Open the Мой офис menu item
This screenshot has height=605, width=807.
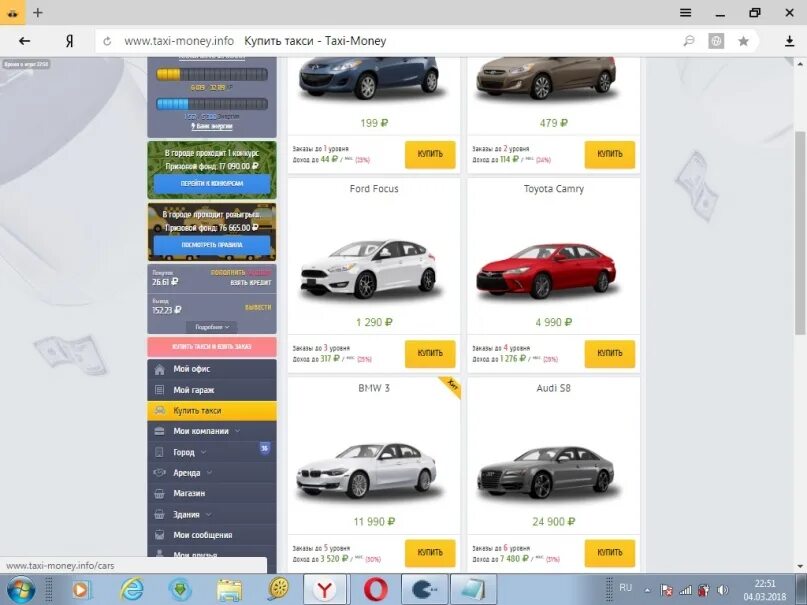click(212, 369)
